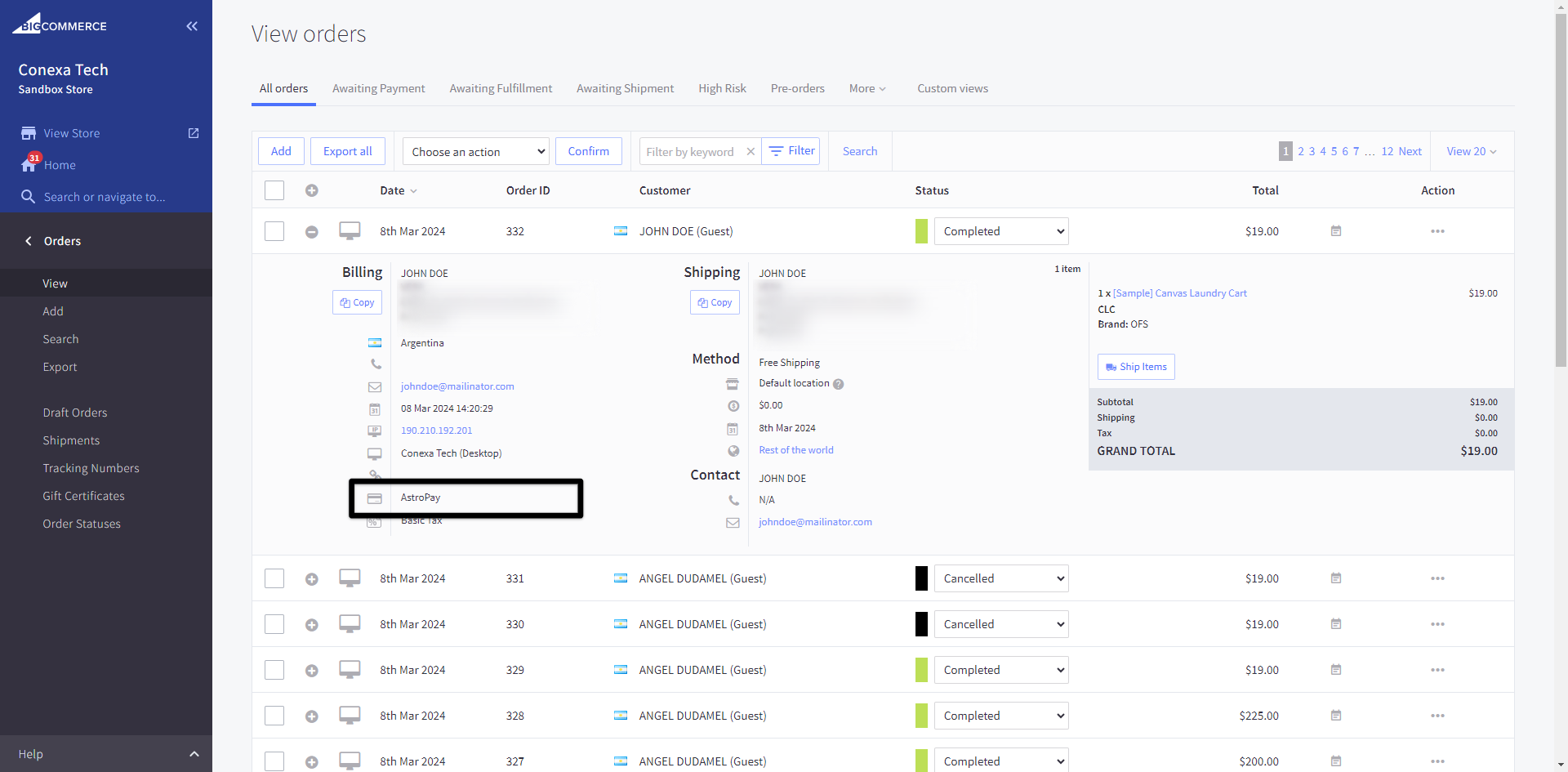Expand order 328 details plus icon
This screenshot has height=772, width=1568.
click(311, 716)
